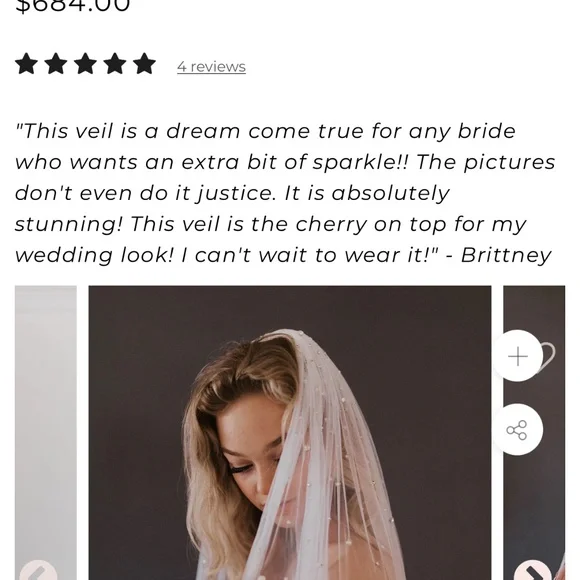Go to the previous gallery image arrow

click(x=38, y=571)
